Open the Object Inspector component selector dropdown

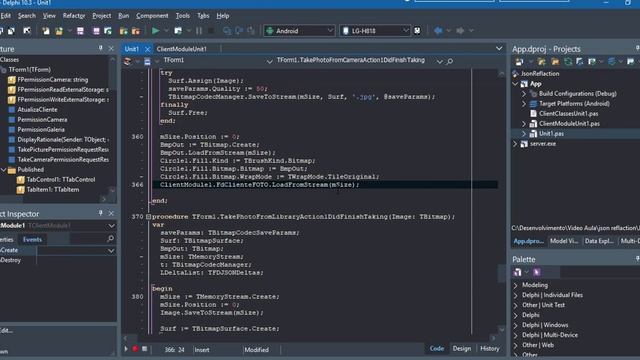(x=111, y=226)
